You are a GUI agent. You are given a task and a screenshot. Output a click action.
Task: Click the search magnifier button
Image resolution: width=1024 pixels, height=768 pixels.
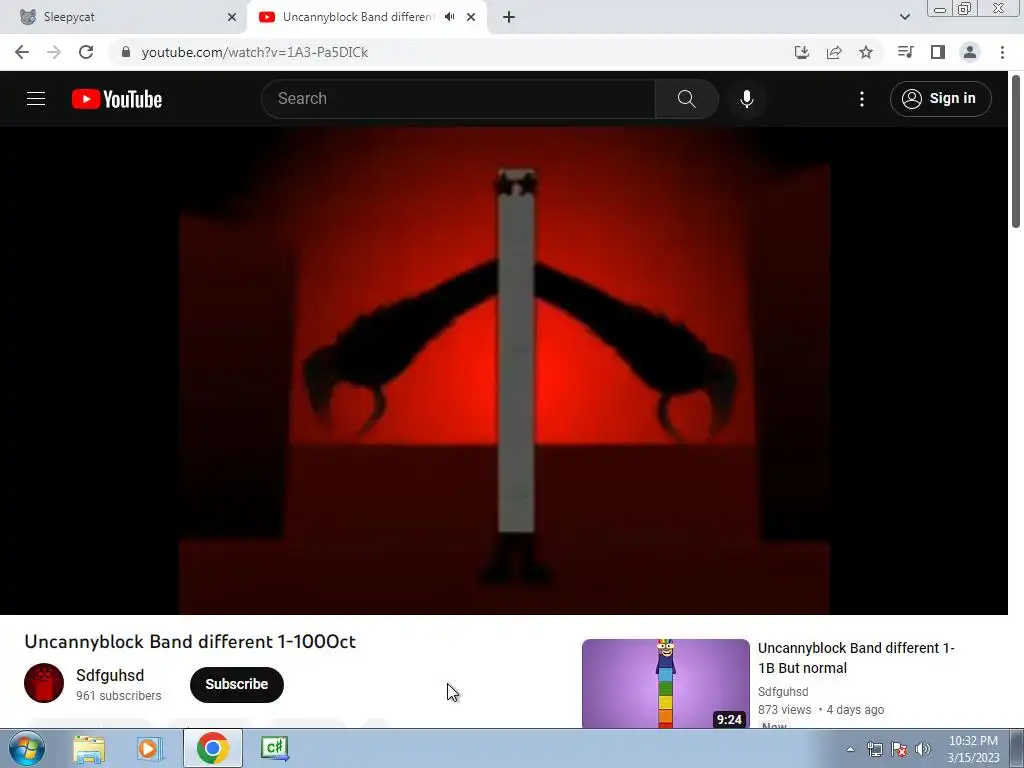pos(686,99)
